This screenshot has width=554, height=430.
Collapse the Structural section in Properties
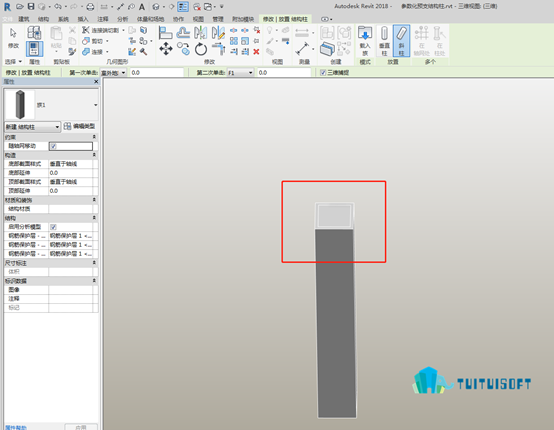(x=94, y=218)
